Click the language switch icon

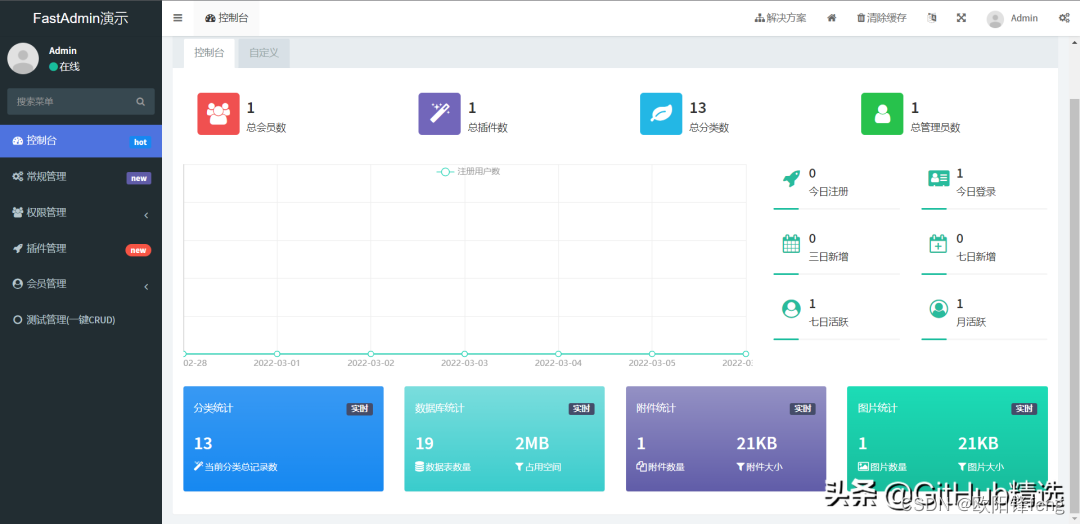[932, 18]
